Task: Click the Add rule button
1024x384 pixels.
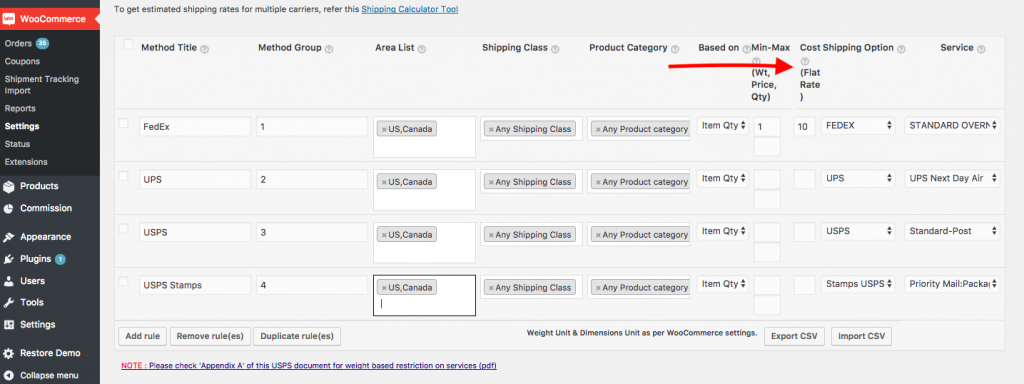Action: click(x=142, y=336)
